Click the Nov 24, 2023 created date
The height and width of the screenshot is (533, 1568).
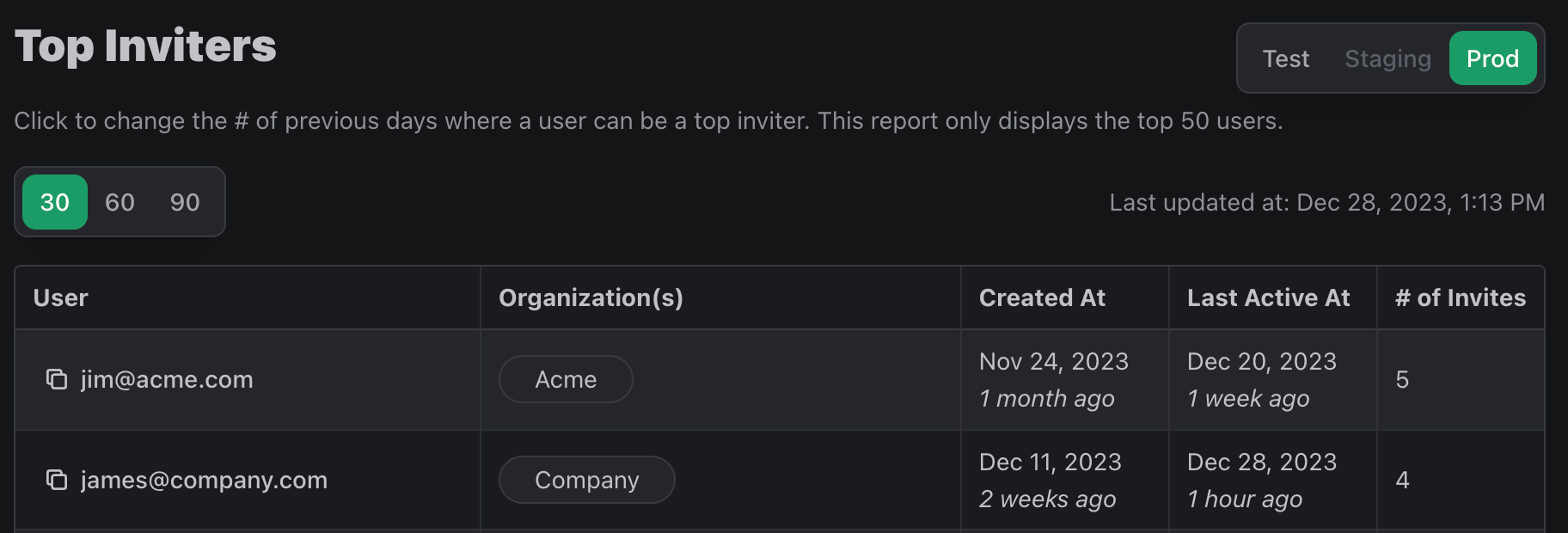point(1053,361)
